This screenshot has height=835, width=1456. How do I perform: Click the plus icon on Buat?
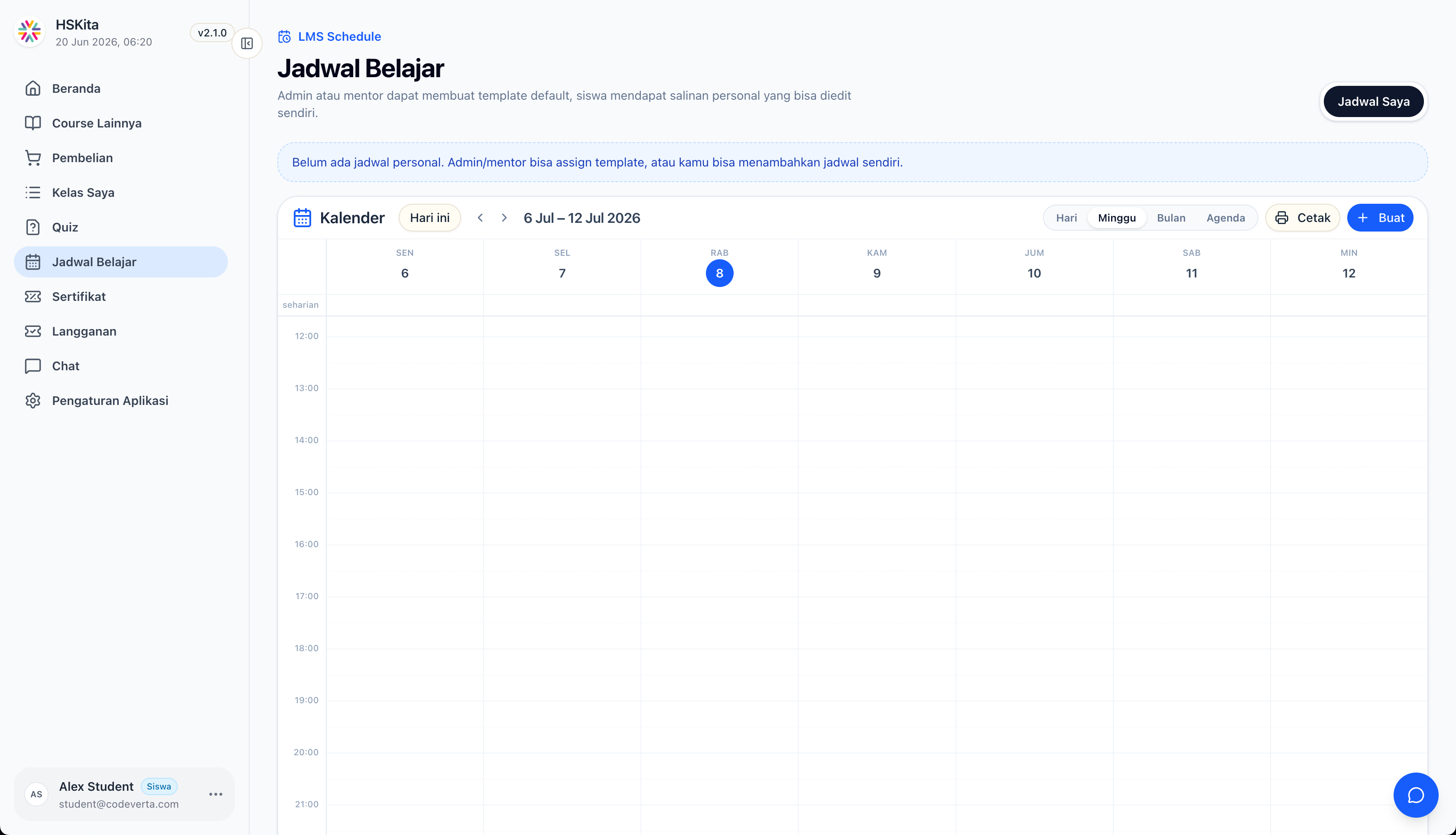point(1362,218)
